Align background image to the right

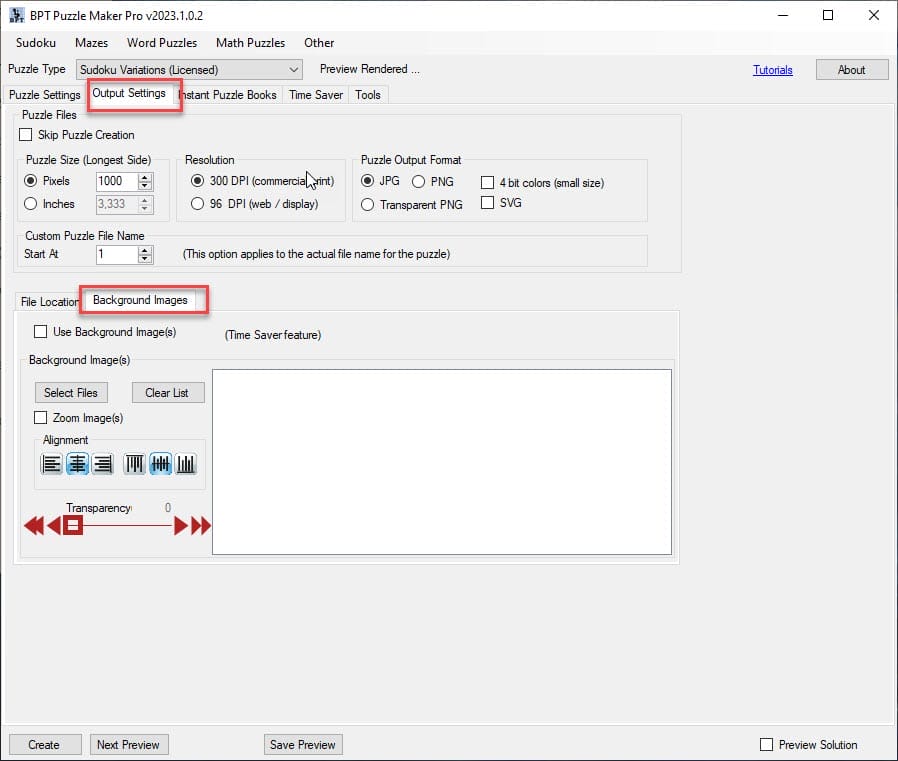[102, 464]
